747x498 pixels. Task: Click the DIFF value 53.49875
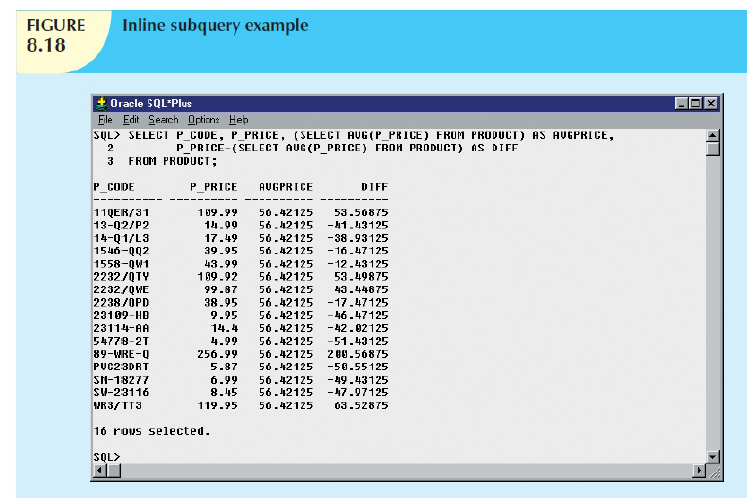click(x=361, y=276)
